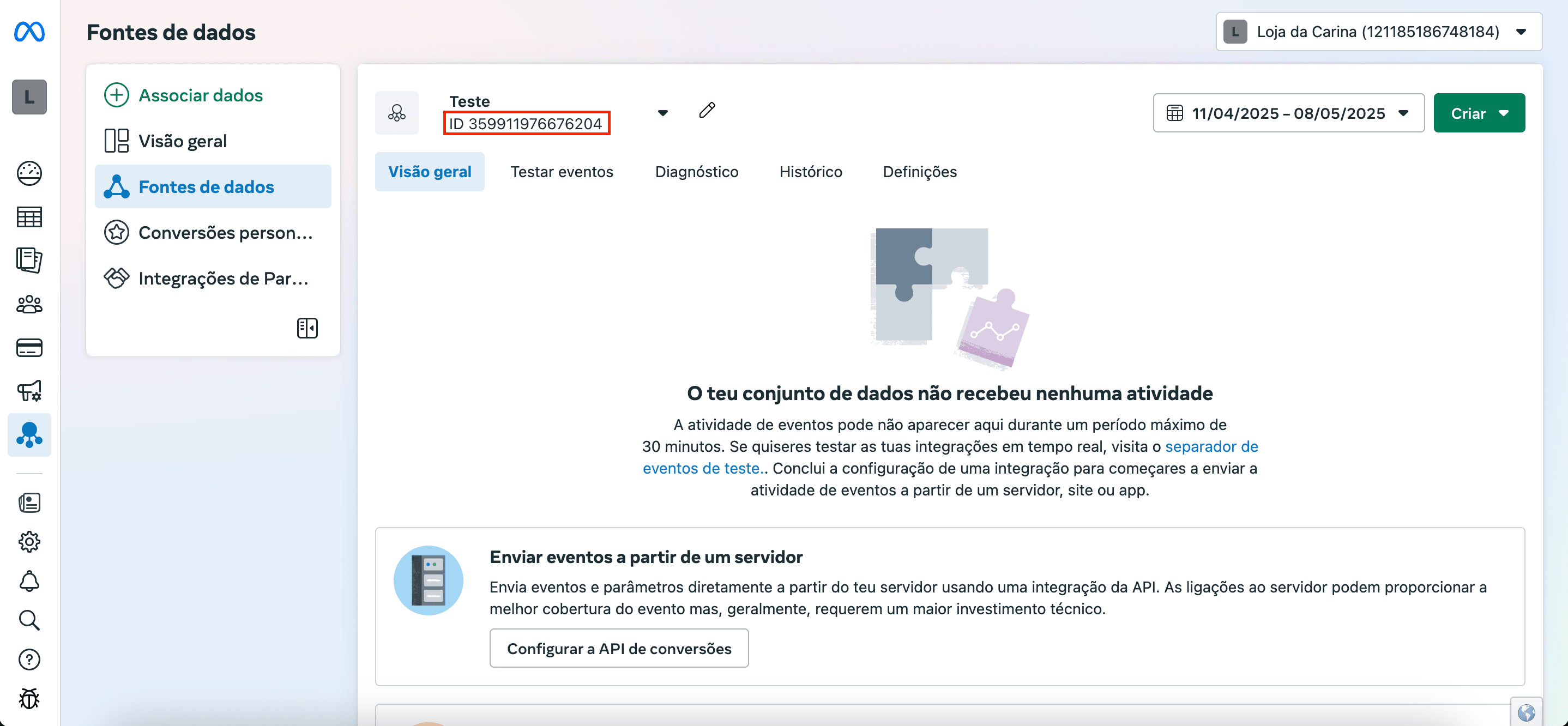
Task: Click Associar dados in the side panel
Action: [x=200, y=95]
